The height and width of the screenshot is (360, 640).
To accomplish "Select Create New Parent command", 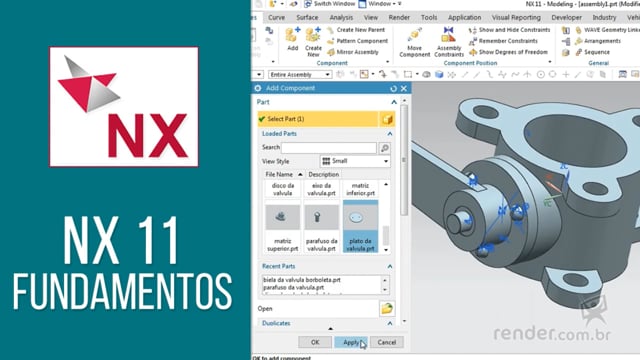I will click(x=356, y=30).
